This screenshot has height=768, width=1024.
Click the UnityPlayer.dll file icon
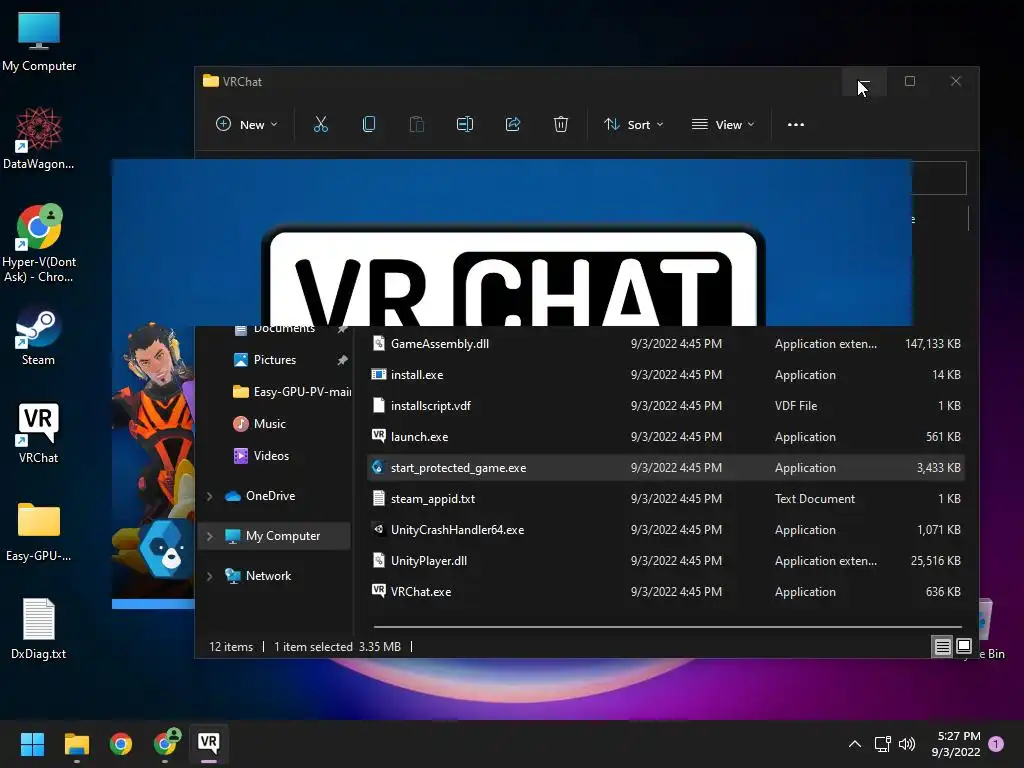point(378,560)
